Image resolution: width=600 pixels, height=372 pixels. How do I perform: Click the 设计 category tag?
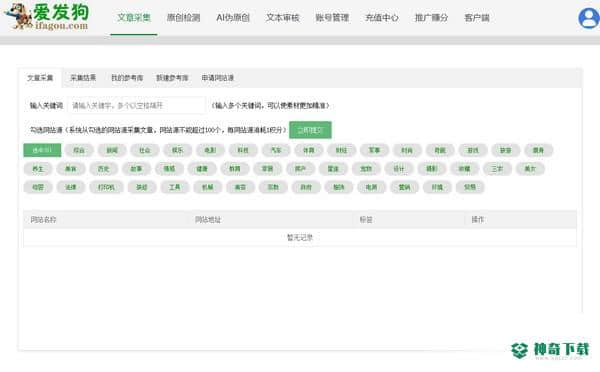(399, 169)
